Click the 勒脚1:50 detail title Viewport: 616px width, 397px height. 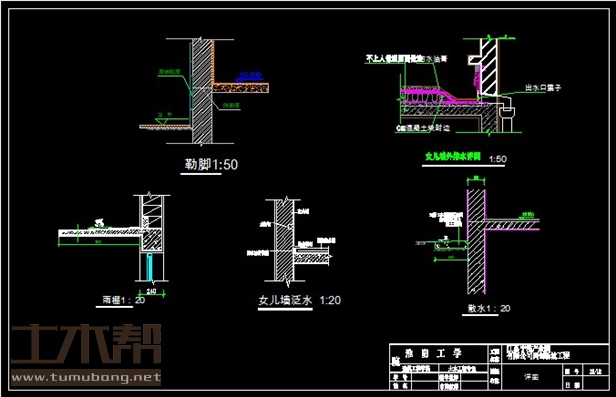[211, 164]
